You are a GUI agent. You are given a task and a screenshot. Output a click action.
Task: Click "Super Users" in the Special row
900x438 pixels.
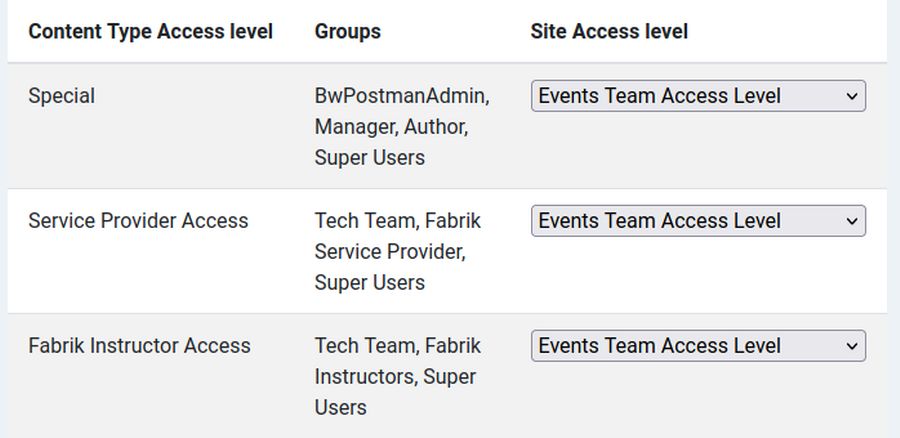(369, 158)
